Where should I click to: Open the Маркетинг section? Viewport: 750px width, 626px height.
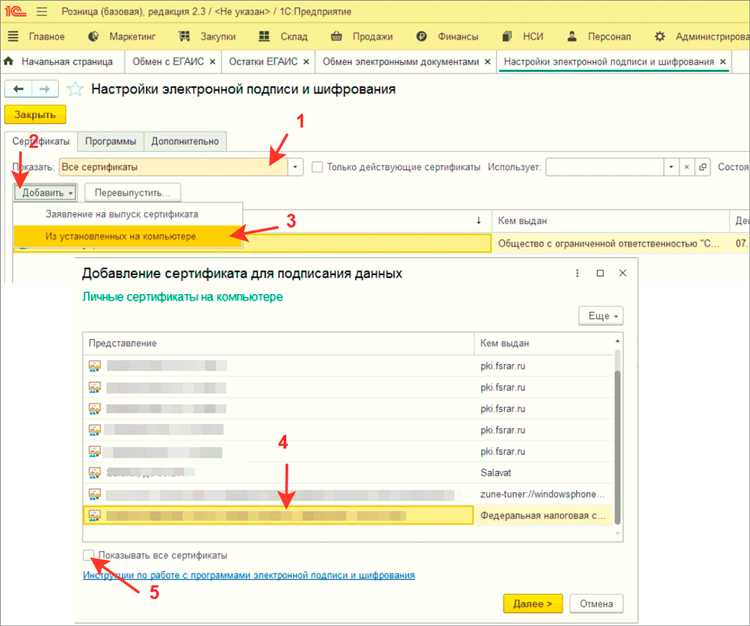click(122, 36)
